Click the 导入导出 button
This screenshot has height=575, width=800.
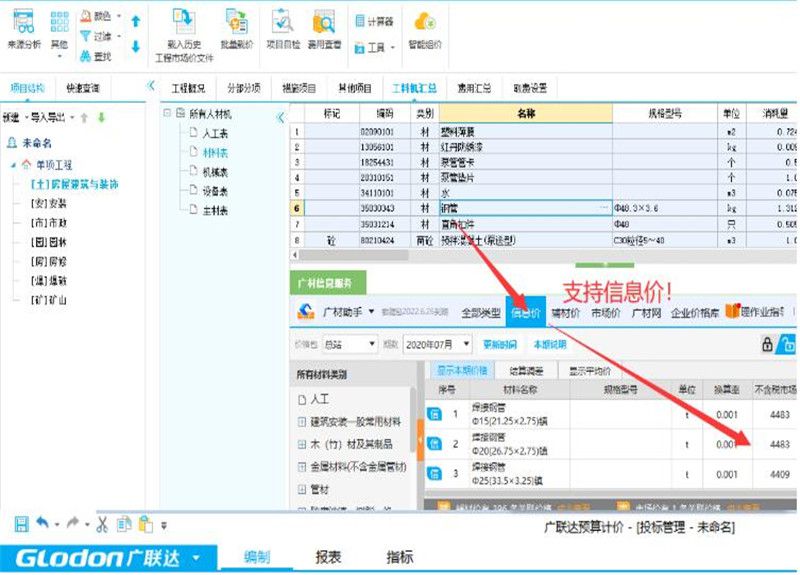pyautogui.click(x=48, y=118)
